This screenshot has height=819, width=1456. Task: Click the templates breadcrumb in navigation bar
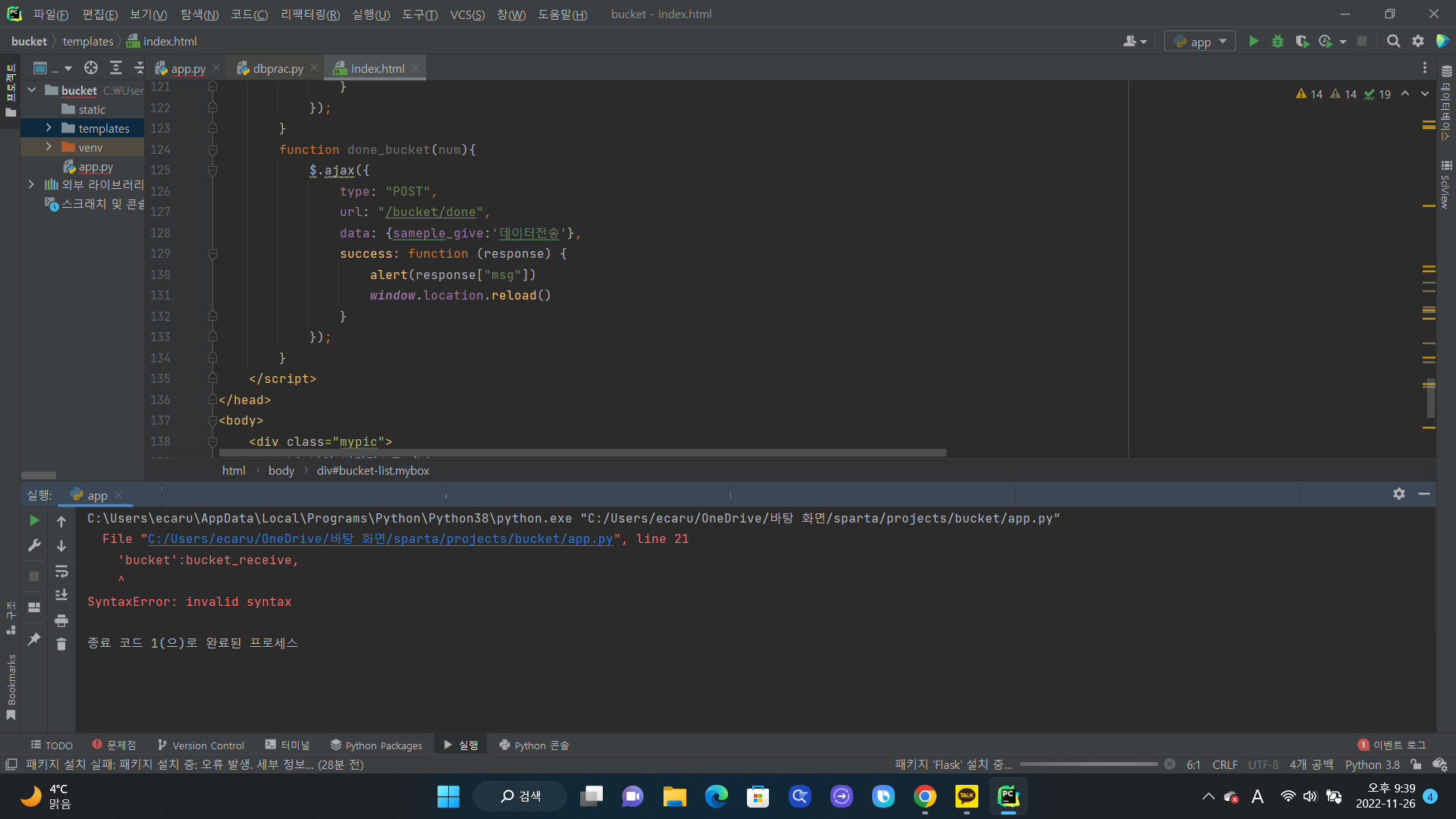pyautogui.click(x=88, y=42)
